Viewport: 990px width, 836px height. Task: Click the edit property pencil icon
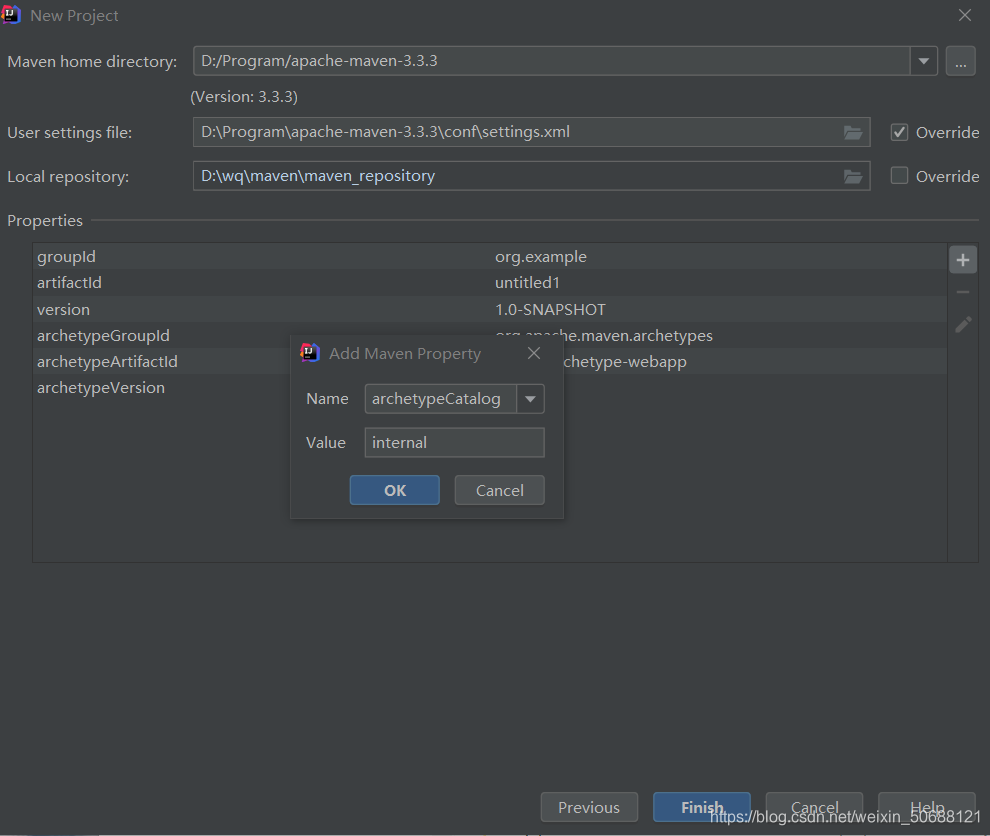click(x=963, y=325)
